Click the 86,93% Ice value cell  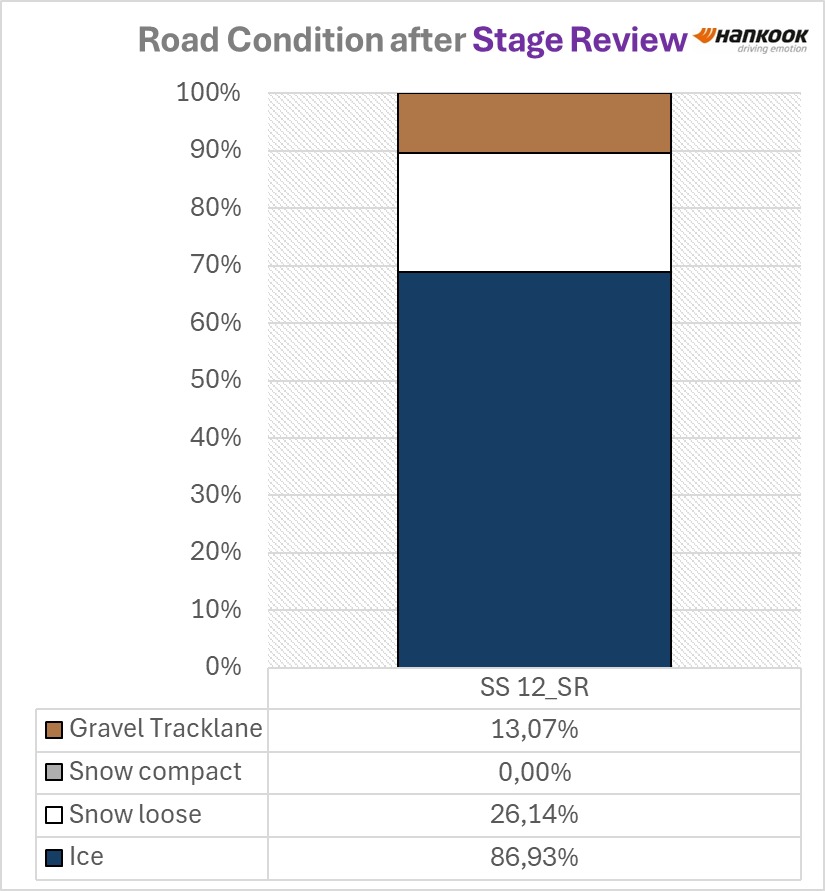click(534, 857)
